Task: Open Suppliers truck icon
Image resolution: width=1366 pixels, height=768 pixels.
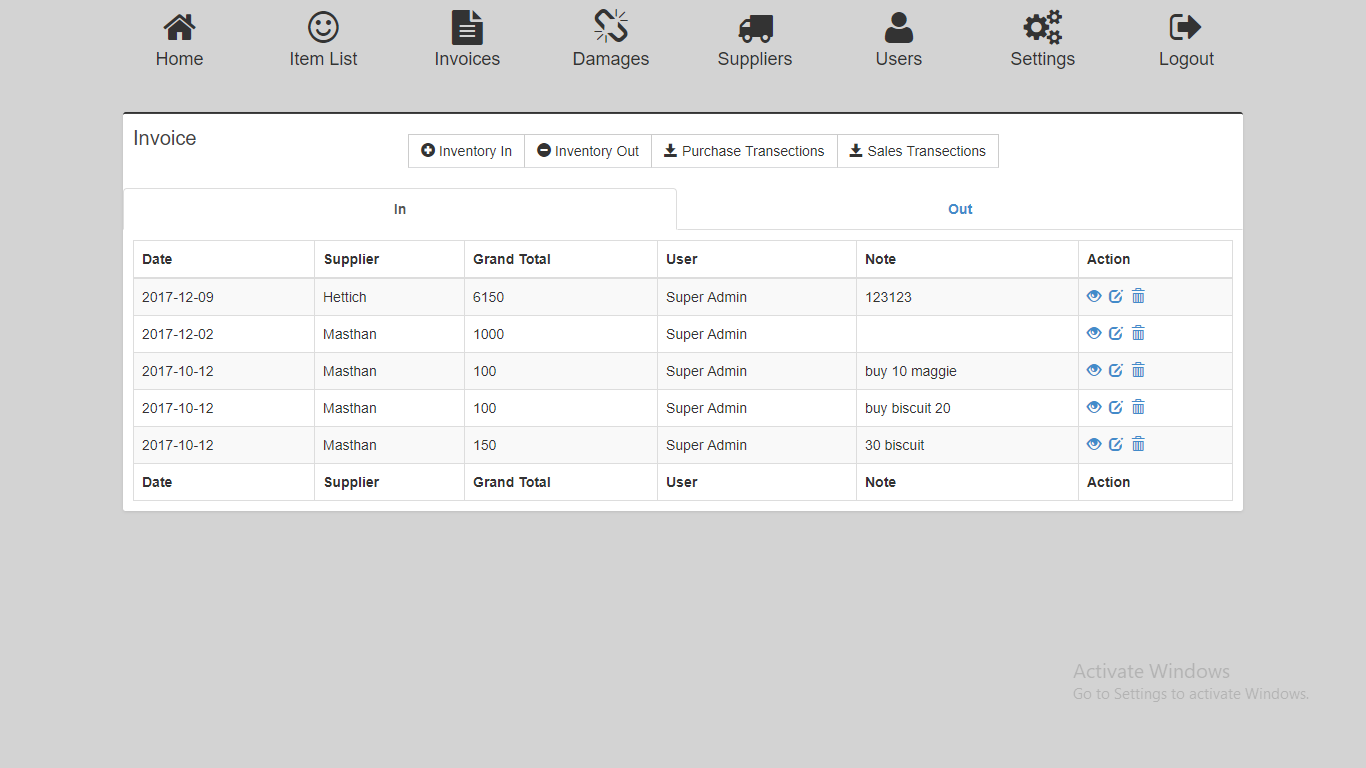Action: point(755,28)
